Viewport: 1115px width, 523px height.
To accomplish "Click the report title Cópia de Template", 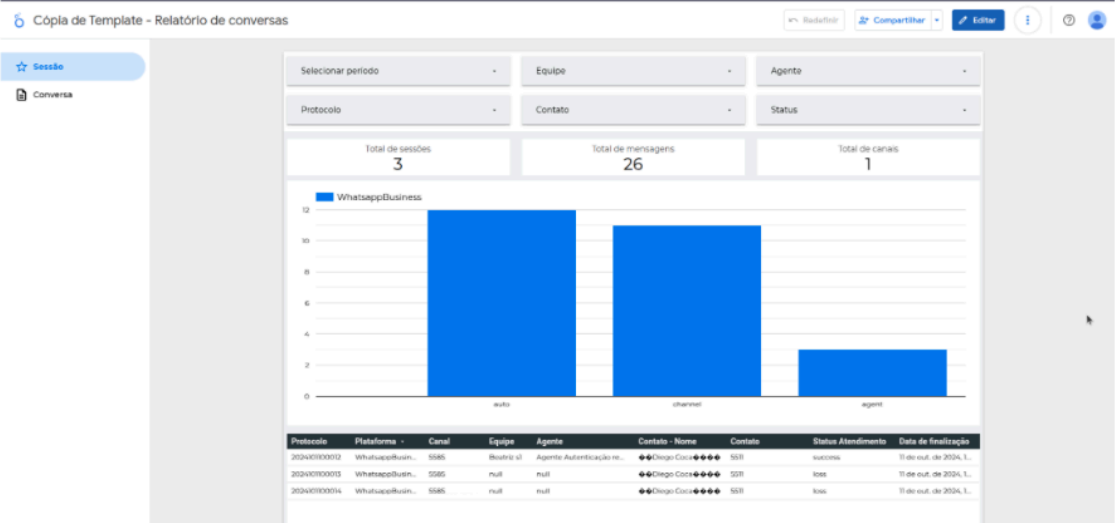I will coord(161,20).
